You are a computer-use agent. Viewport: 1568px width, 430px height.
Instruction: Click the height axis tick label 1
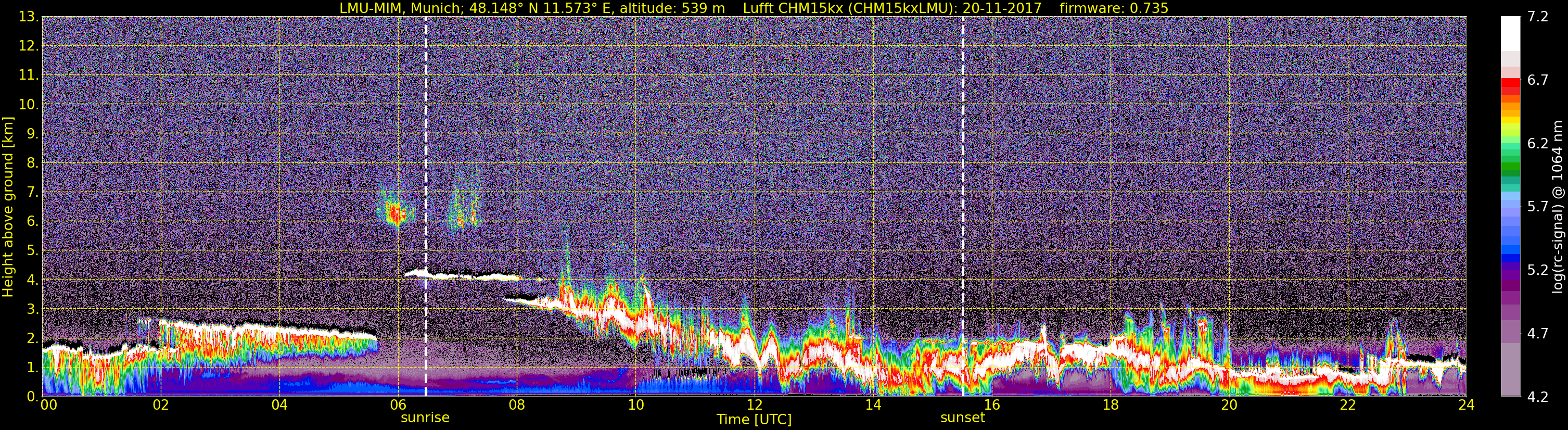[x=32, y=368]
